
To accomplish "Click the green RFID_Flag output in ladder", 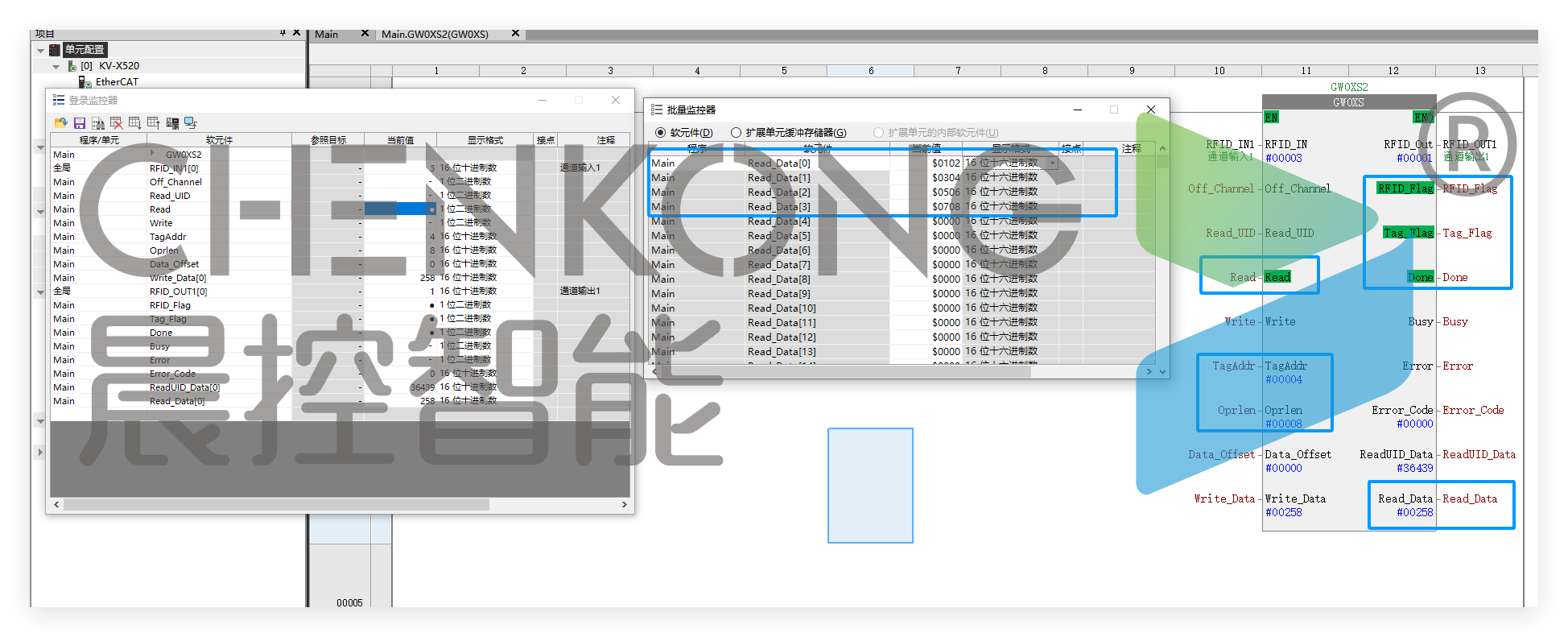I will pyautogui.click(x=1405, y=188).
